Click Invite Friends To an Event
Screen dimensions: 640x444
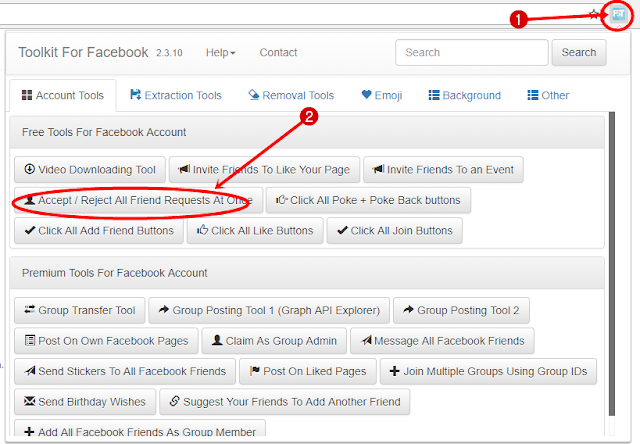tap(443, 169)
